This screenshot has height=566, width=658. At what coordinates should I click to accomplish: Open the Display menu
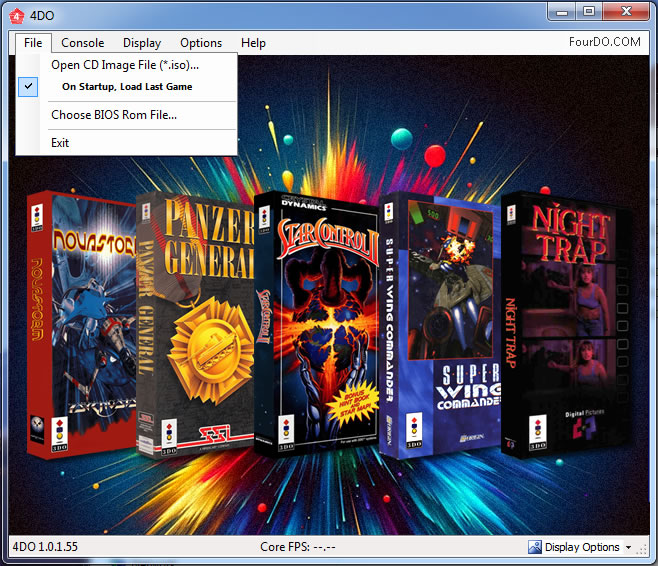click(142, 43)
